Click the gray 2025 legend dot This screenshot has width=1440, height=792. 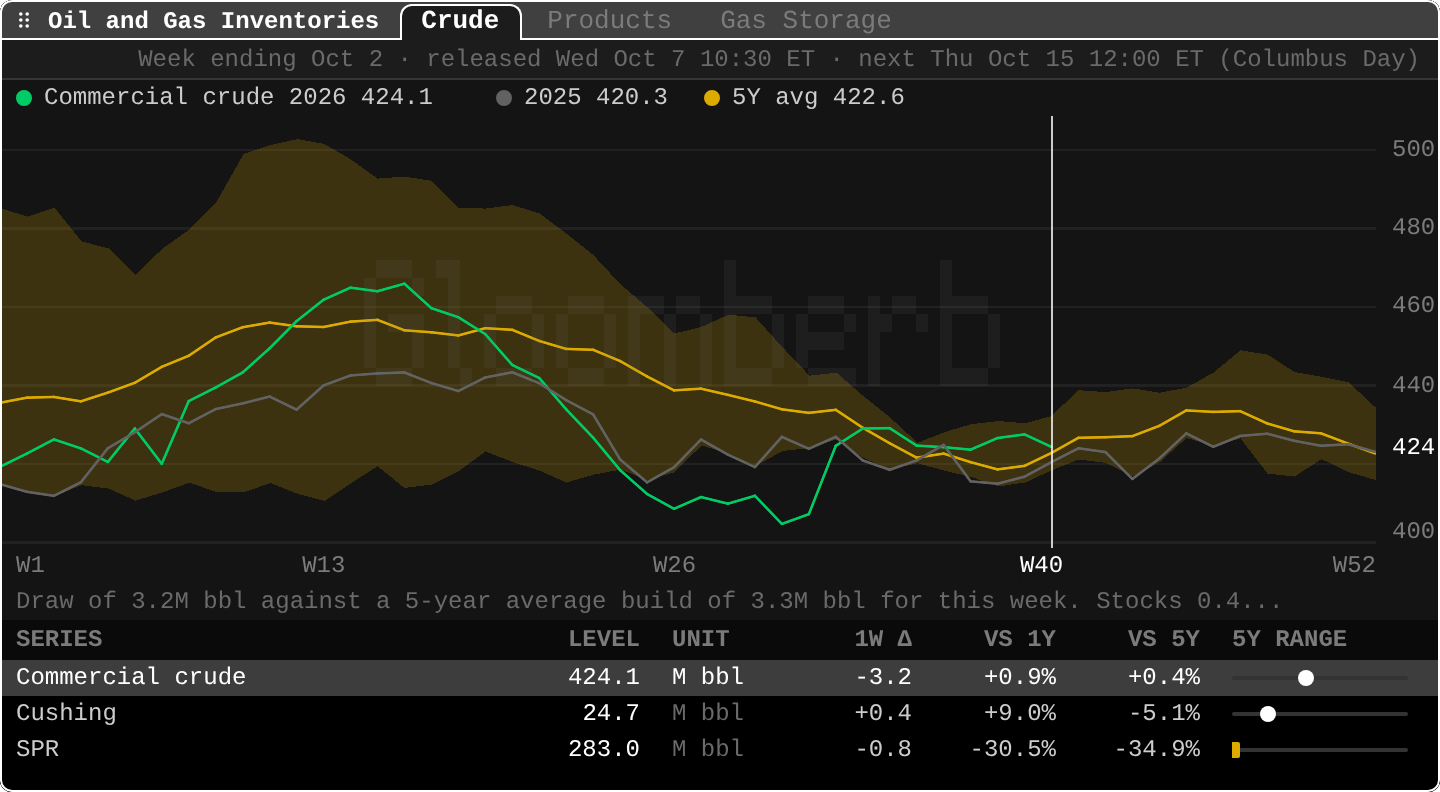[x=504, y=98]
